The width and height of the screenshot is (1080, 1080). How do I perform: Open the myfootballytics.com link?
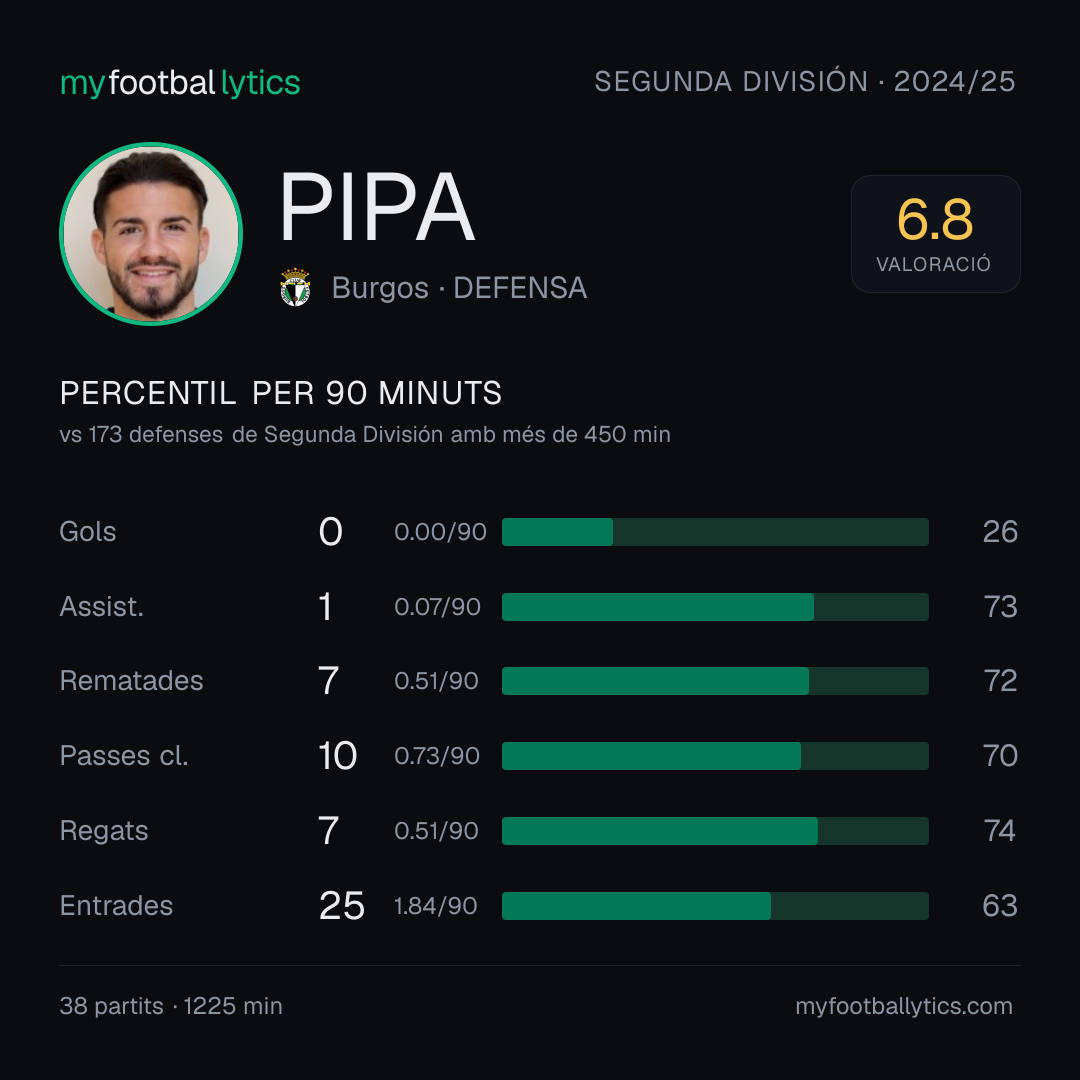click(904, 1006)
